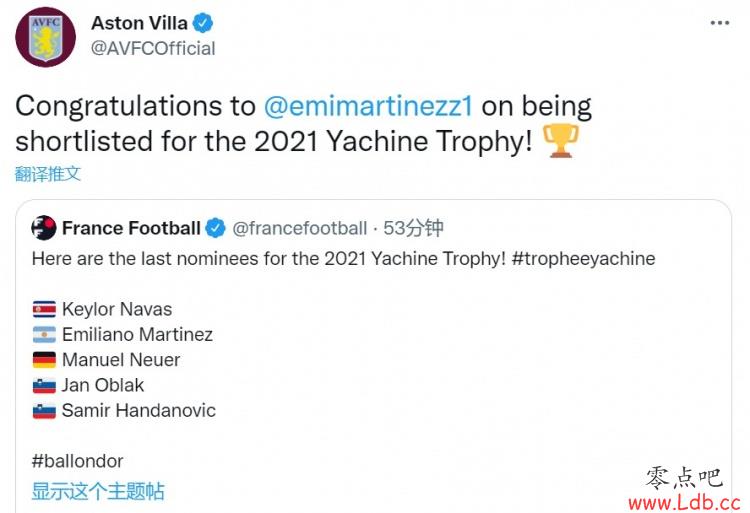Click the Slovenia flag by Samir Handanovic

[x=44, y=411]
